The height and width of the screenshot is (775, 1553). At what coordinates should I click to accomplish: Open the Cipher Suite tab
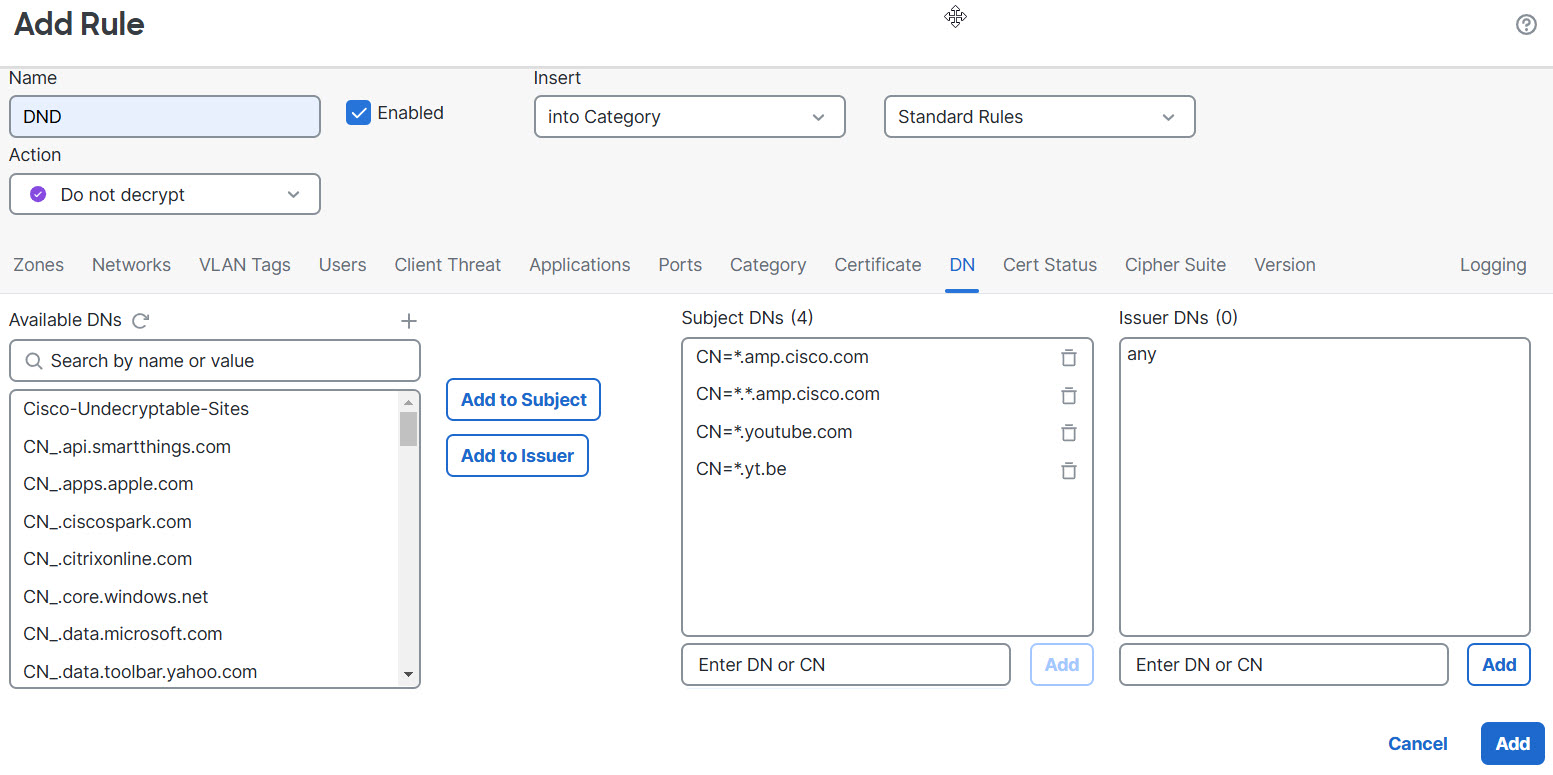[x=1175, y=264]
